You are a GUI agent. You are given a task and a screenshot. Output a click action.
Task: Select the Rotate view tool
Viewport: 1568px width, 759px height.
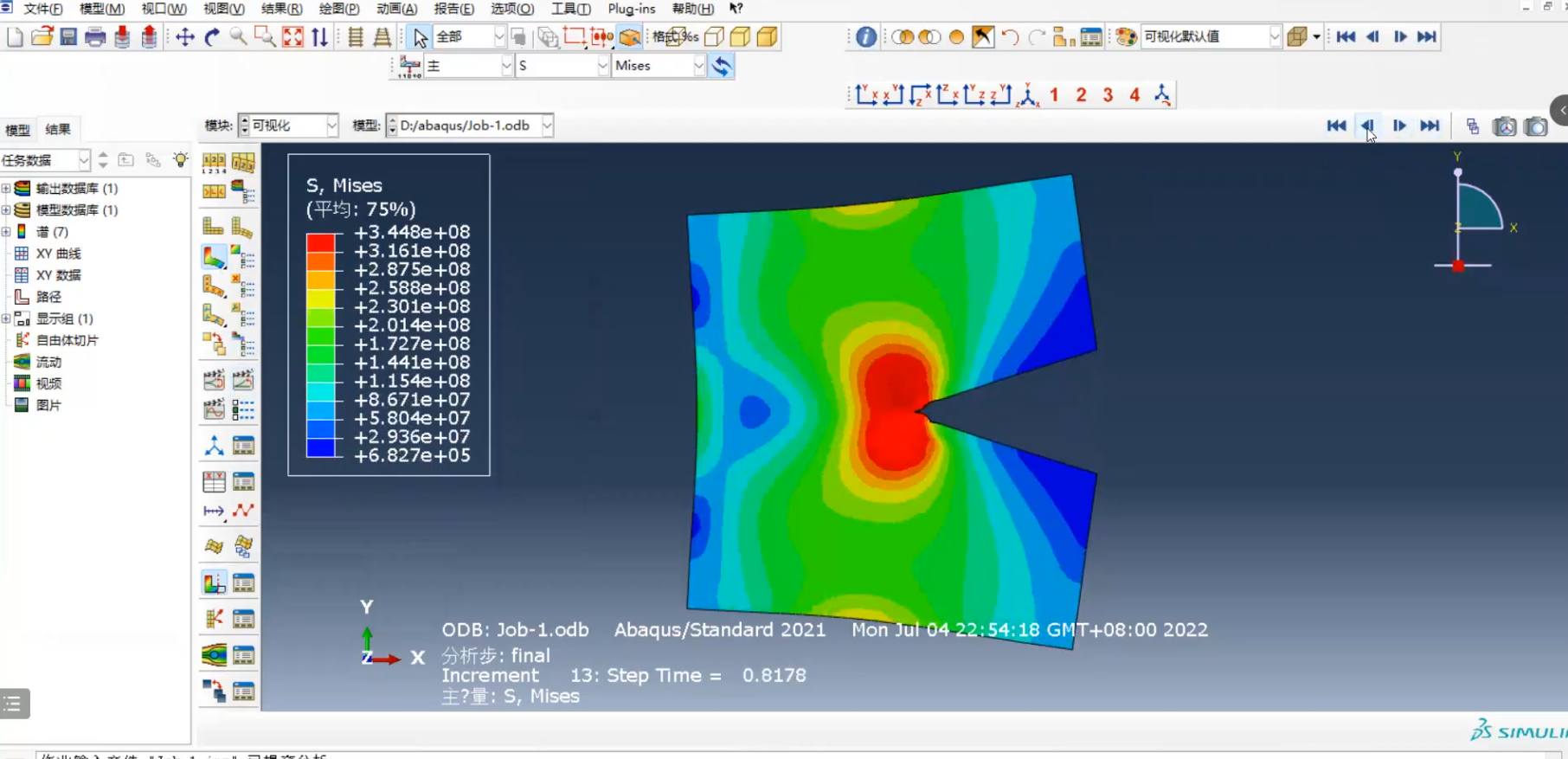[212, 37]
